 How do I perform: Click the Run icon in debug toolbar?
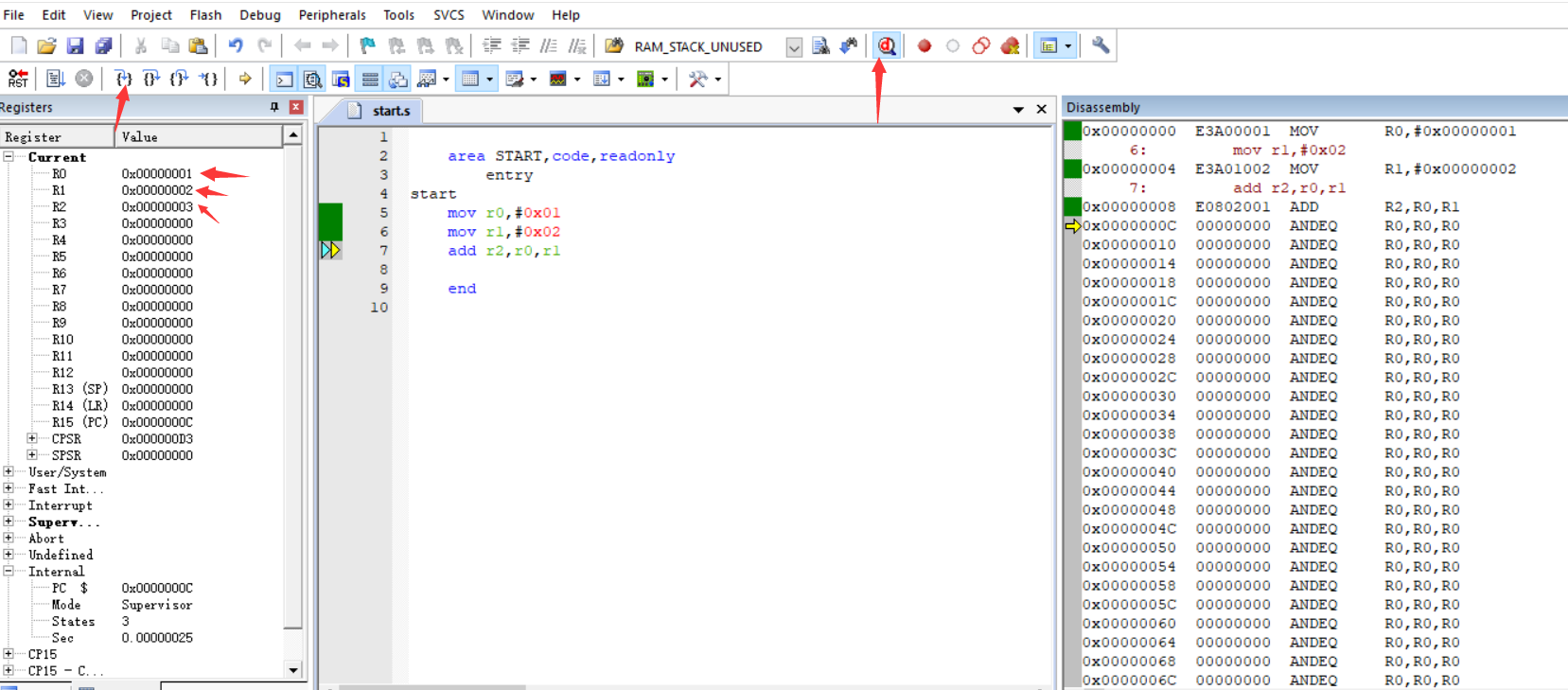pyautogui.click(x=56, y=79)
